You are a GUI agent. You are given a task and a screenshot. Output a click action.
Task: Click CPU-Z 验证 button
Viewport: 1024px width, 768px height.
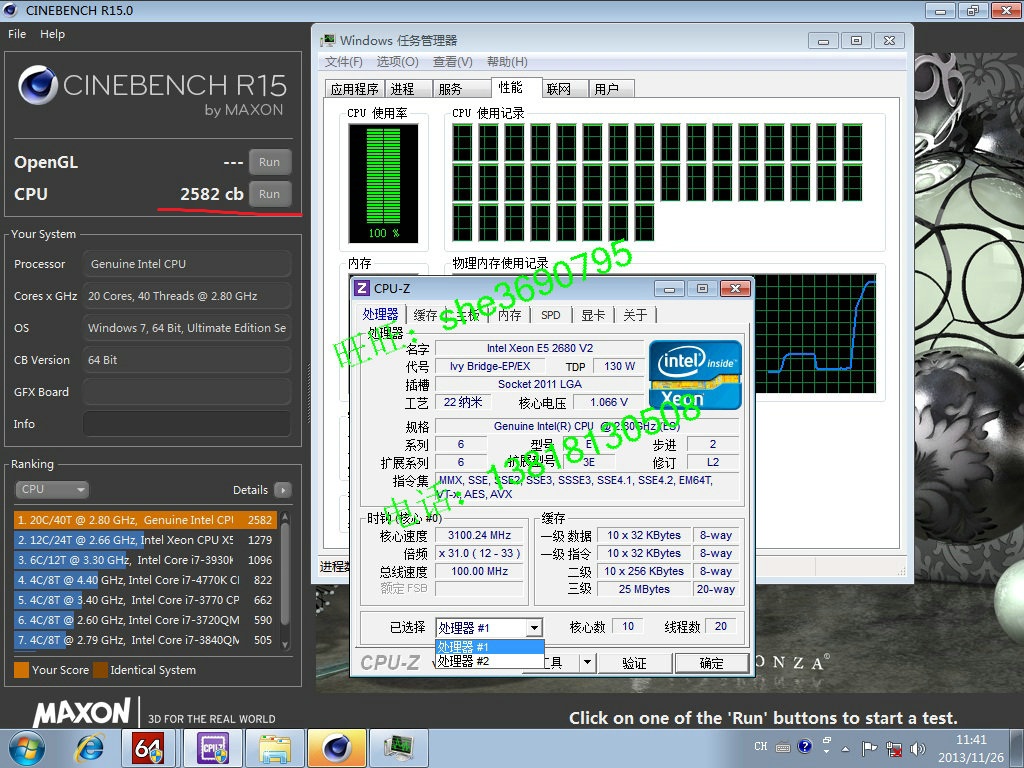634,663
